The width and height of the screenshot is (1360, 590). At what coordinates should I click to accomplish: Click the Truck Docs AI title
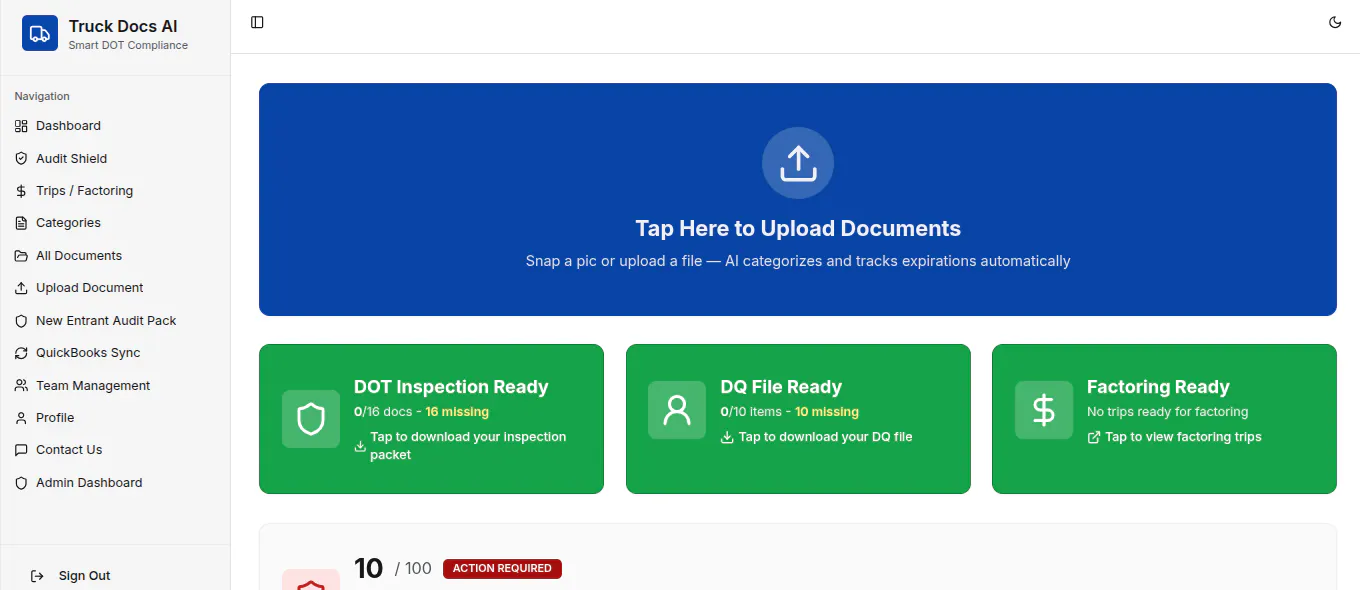click(x=123, y=26)
